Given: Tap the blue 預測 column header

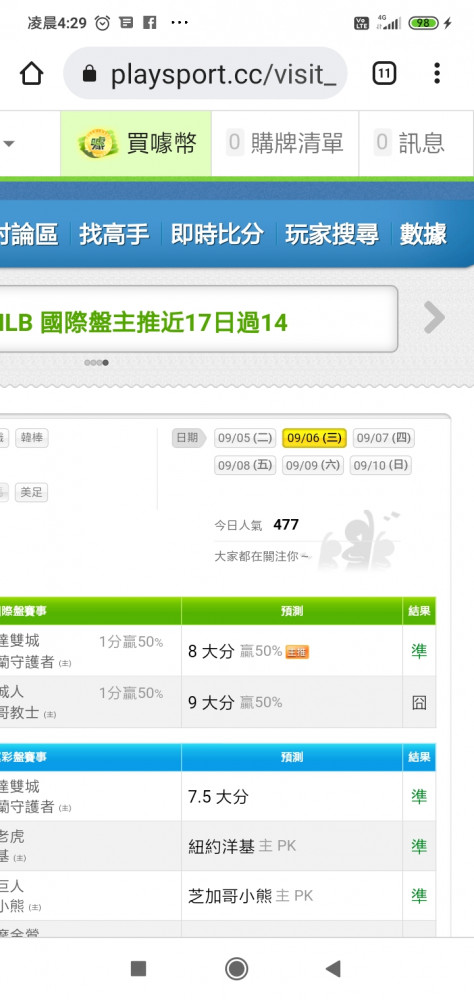Looking at the screenshot, I should pos(292,757).
